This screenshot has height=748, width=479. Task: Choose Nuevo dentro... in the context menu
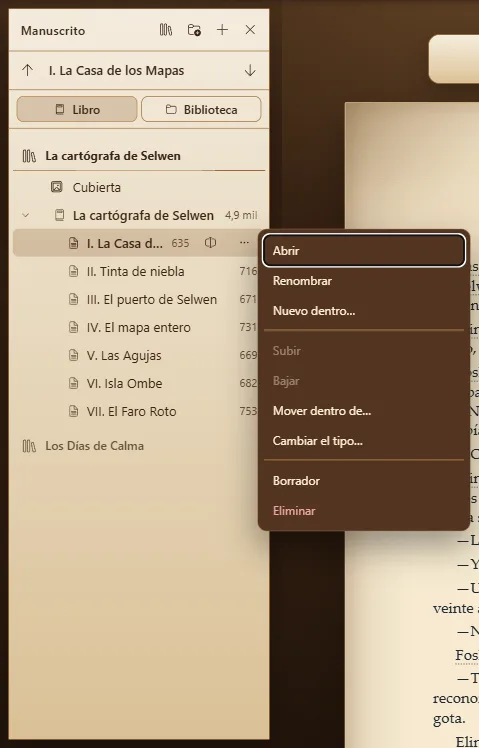tap(364, 311)
